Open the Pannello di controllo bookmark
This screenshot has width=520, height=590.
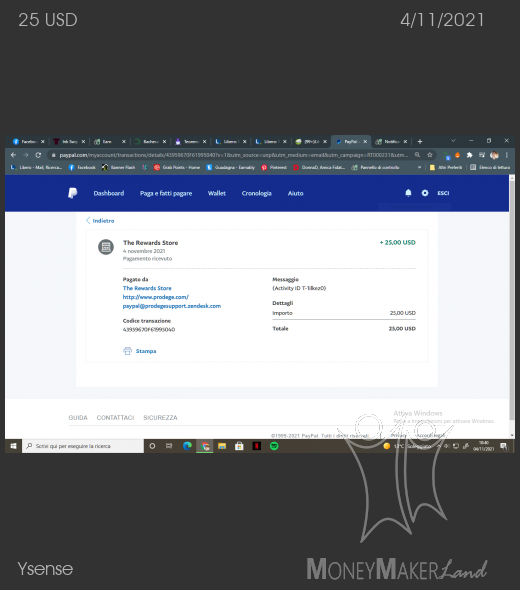point(375,167)
